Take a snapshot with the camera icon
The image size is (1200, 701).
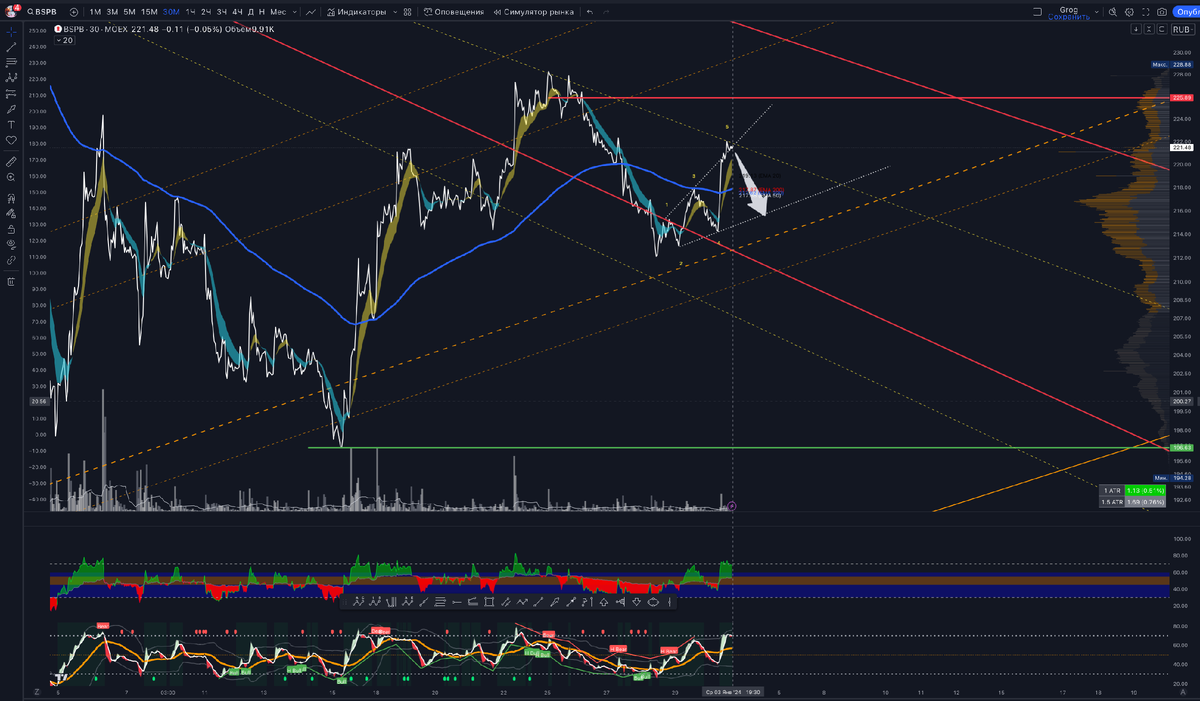[1162, 12]
